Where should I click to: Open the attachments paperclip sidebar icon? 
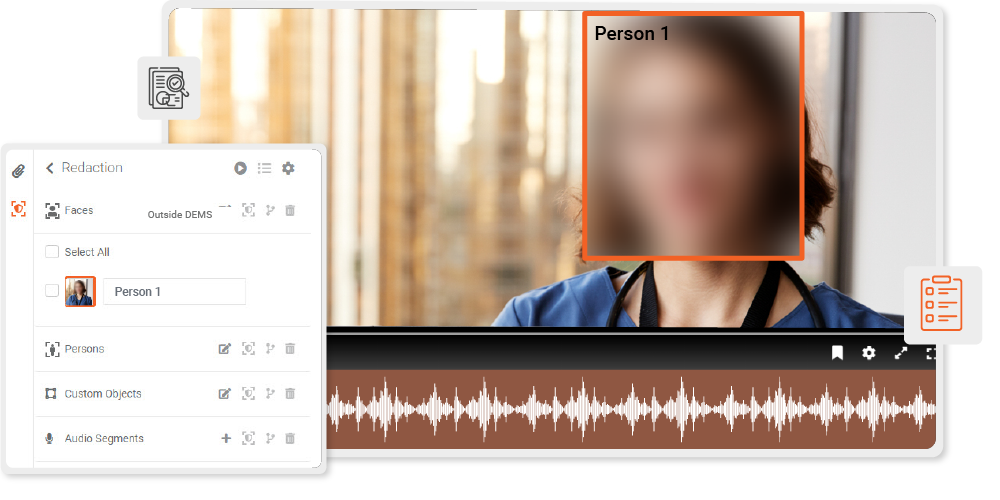click(x=18, y=171)
